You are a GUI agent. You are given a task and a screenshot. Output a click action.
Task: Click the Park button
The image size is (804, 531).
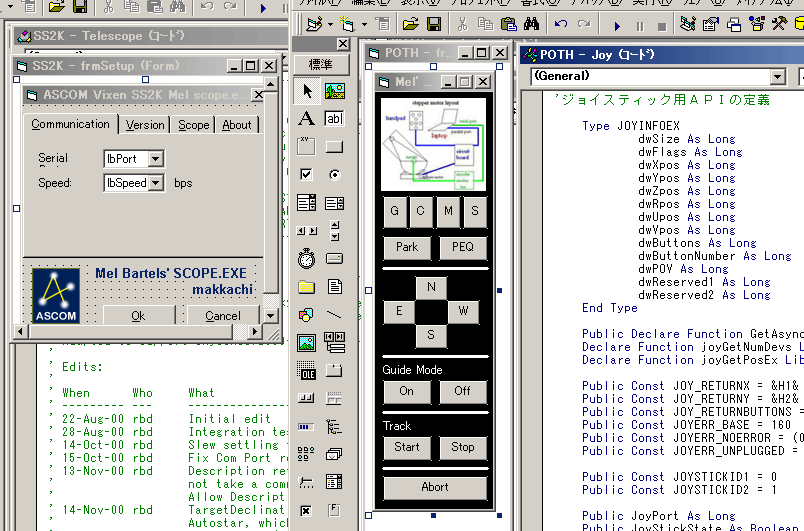click(x=407, y=248)
